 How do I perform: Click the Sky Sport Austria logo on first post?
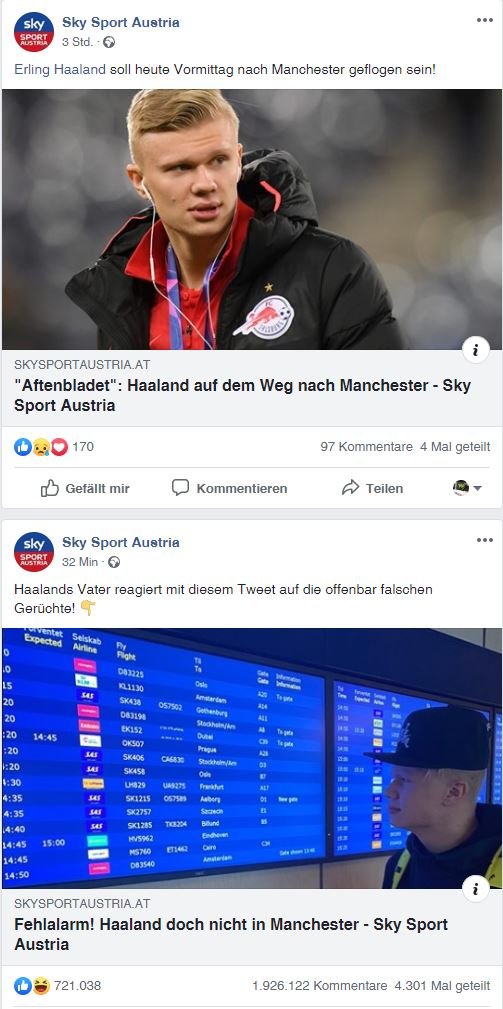point(33,32)
